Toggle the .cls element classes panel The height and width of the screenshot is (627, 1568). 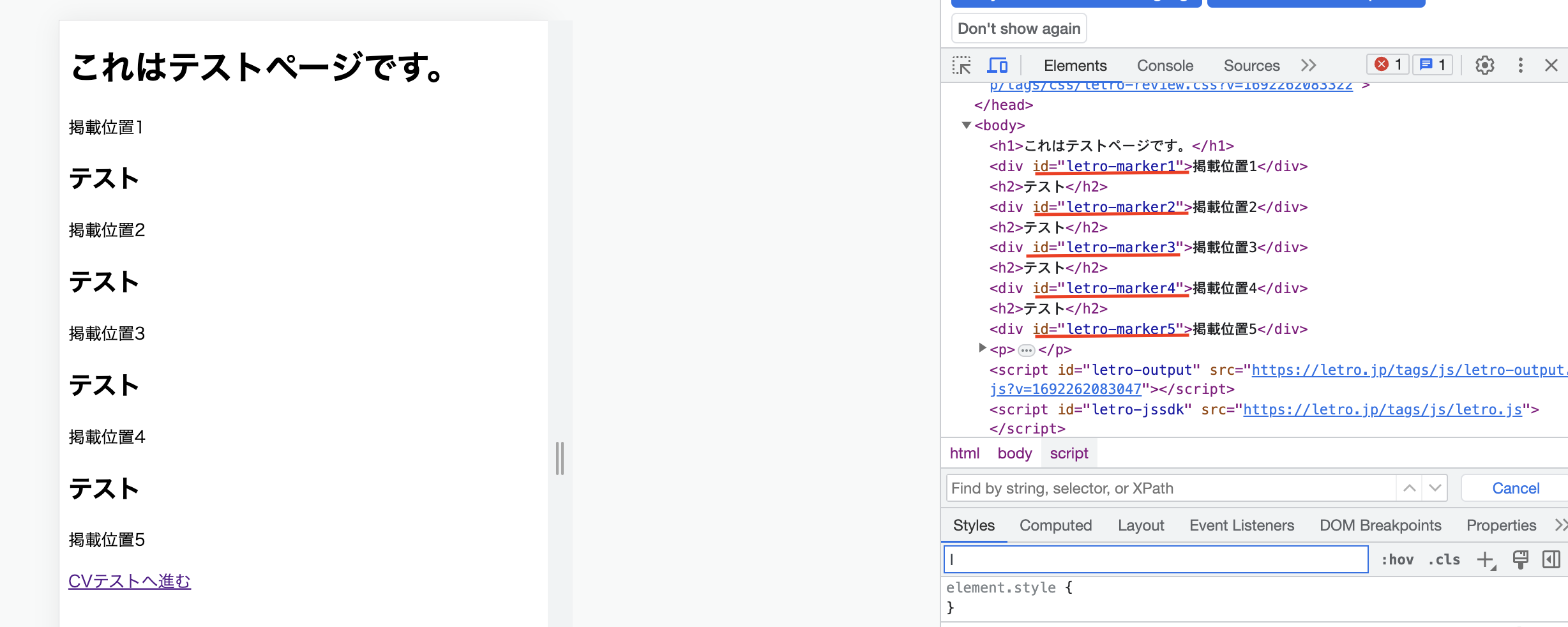pos(1444,560)
